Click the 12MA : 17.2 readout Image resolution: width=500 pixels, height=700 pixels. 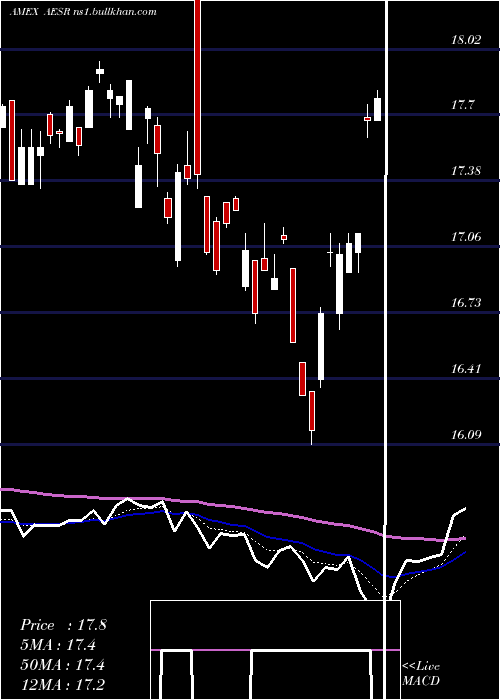point(62,685)
